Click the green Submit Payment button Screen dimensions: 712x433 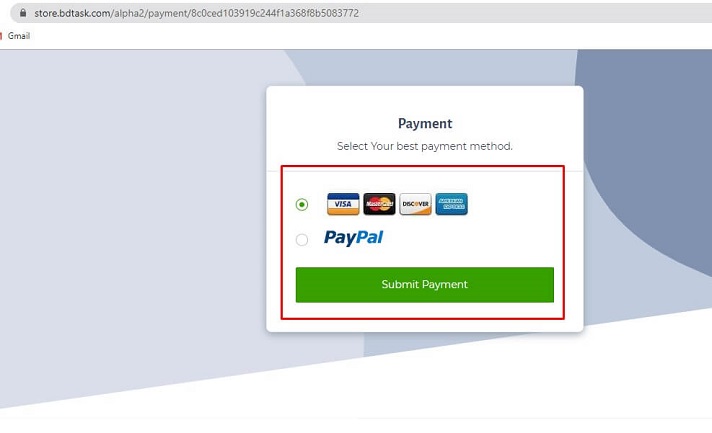(x=425, y=285)
